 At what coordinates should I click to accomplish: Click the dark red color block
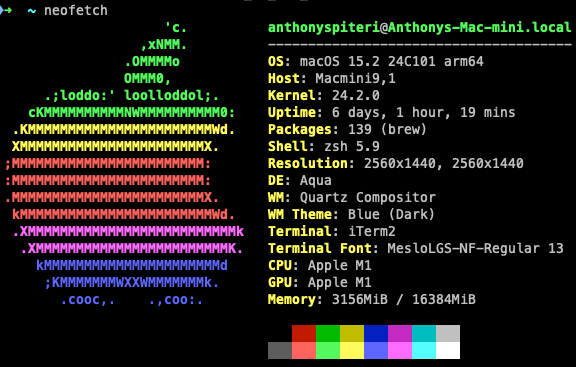coord(304,333)
